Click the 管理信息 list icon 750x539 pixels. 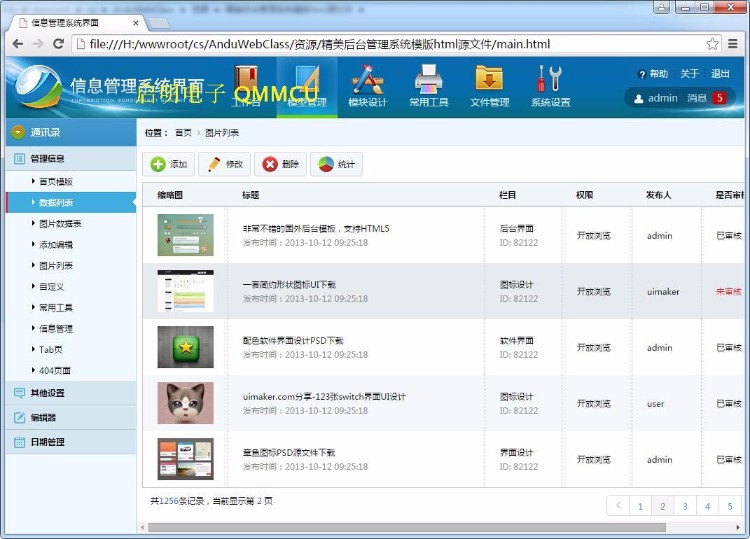coord(19,159)
